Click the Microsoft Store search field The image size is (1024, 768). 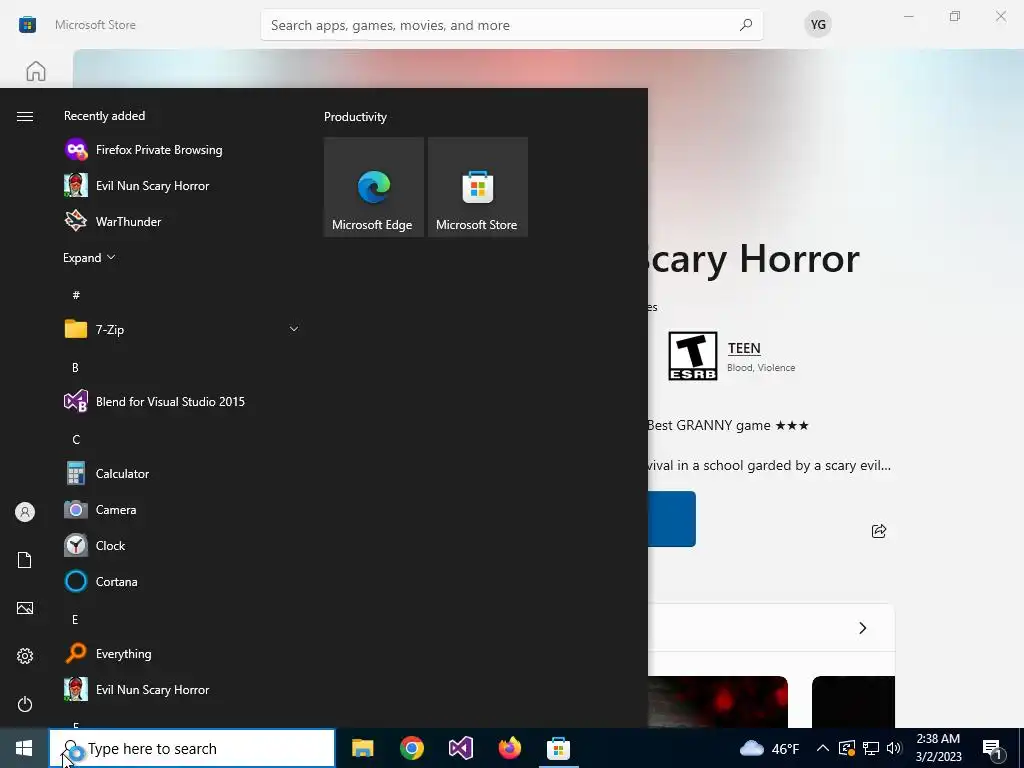[511, 25]
